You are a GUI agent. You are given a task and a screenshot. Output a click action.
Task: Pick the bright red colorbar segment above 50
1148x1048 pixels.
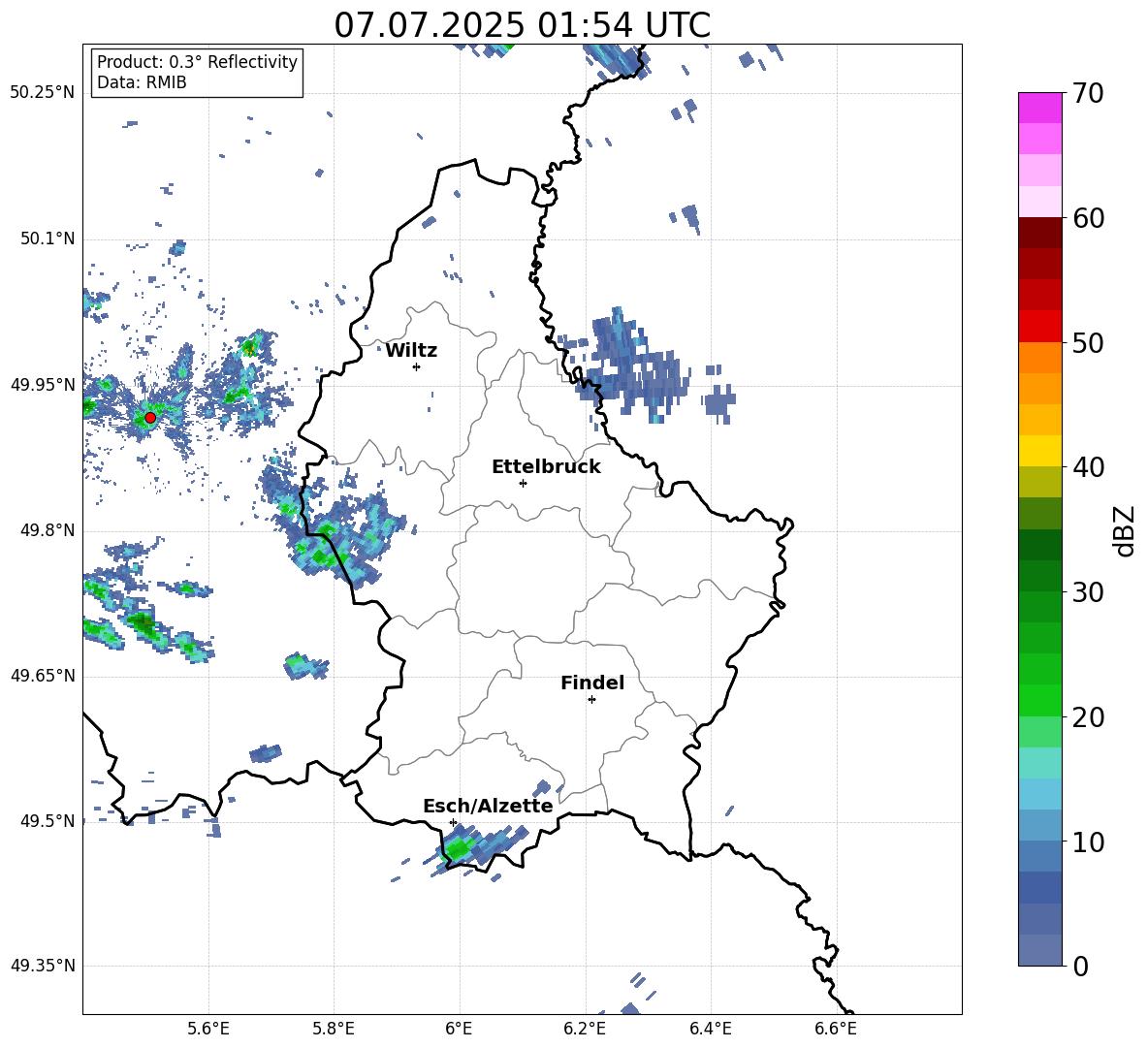pos(1039,327)
